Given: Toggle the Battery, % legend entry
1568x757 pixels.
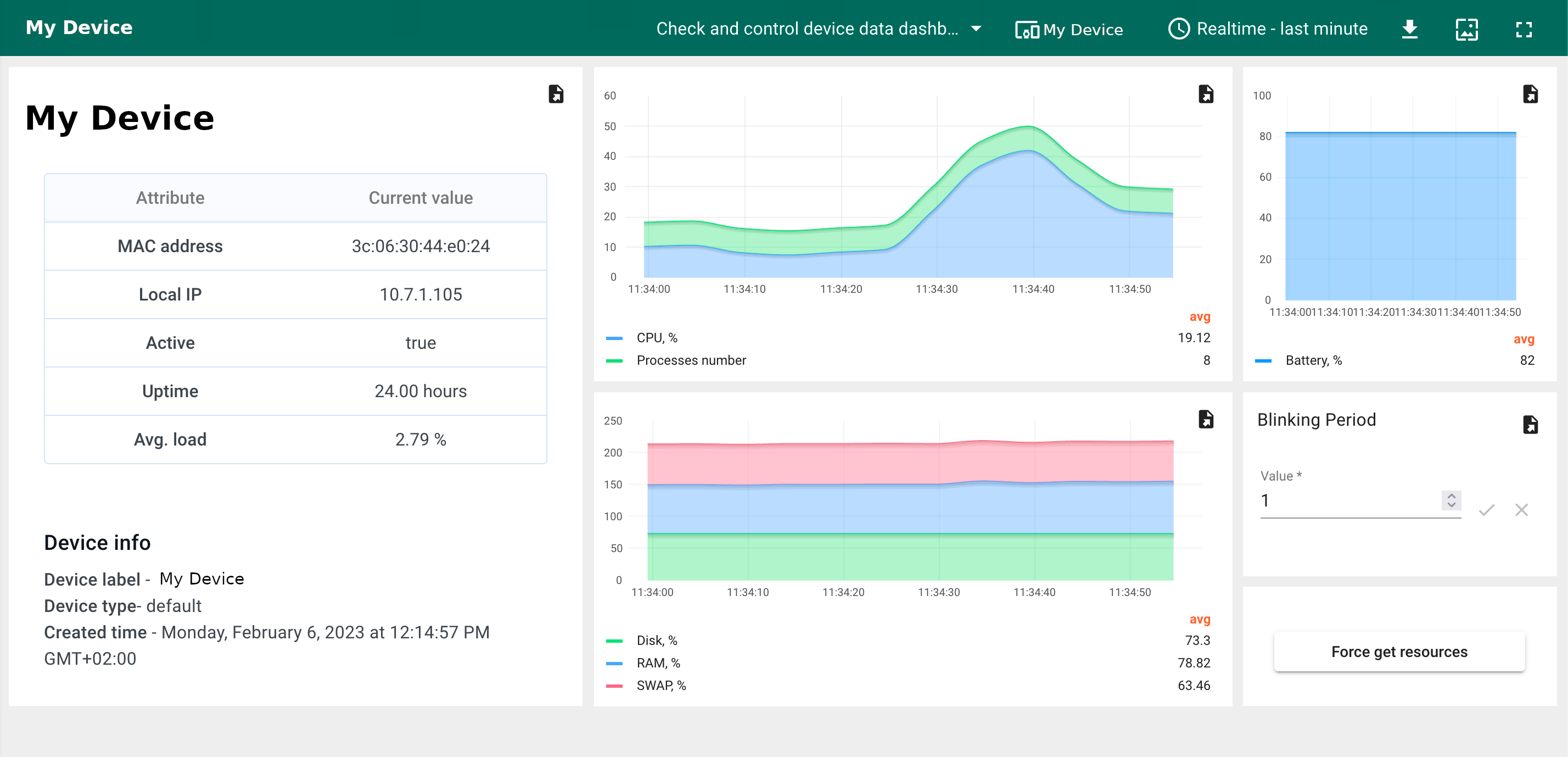Looking at the screenshot, I should (x=1313, y=360).
